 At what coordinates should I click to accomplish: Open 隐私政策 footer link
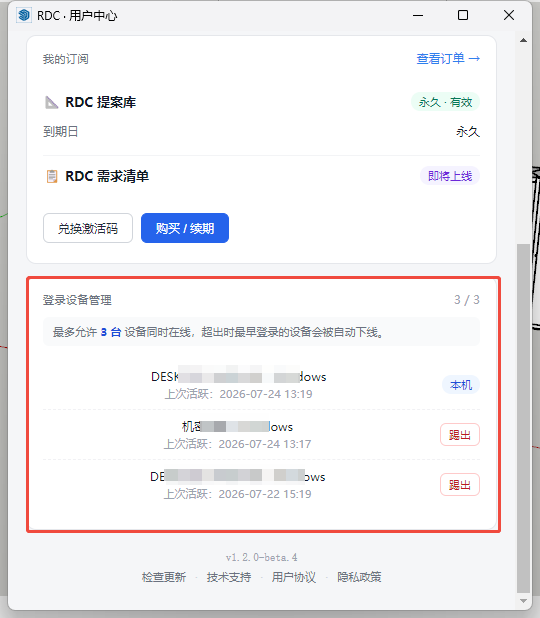[359, 577]
